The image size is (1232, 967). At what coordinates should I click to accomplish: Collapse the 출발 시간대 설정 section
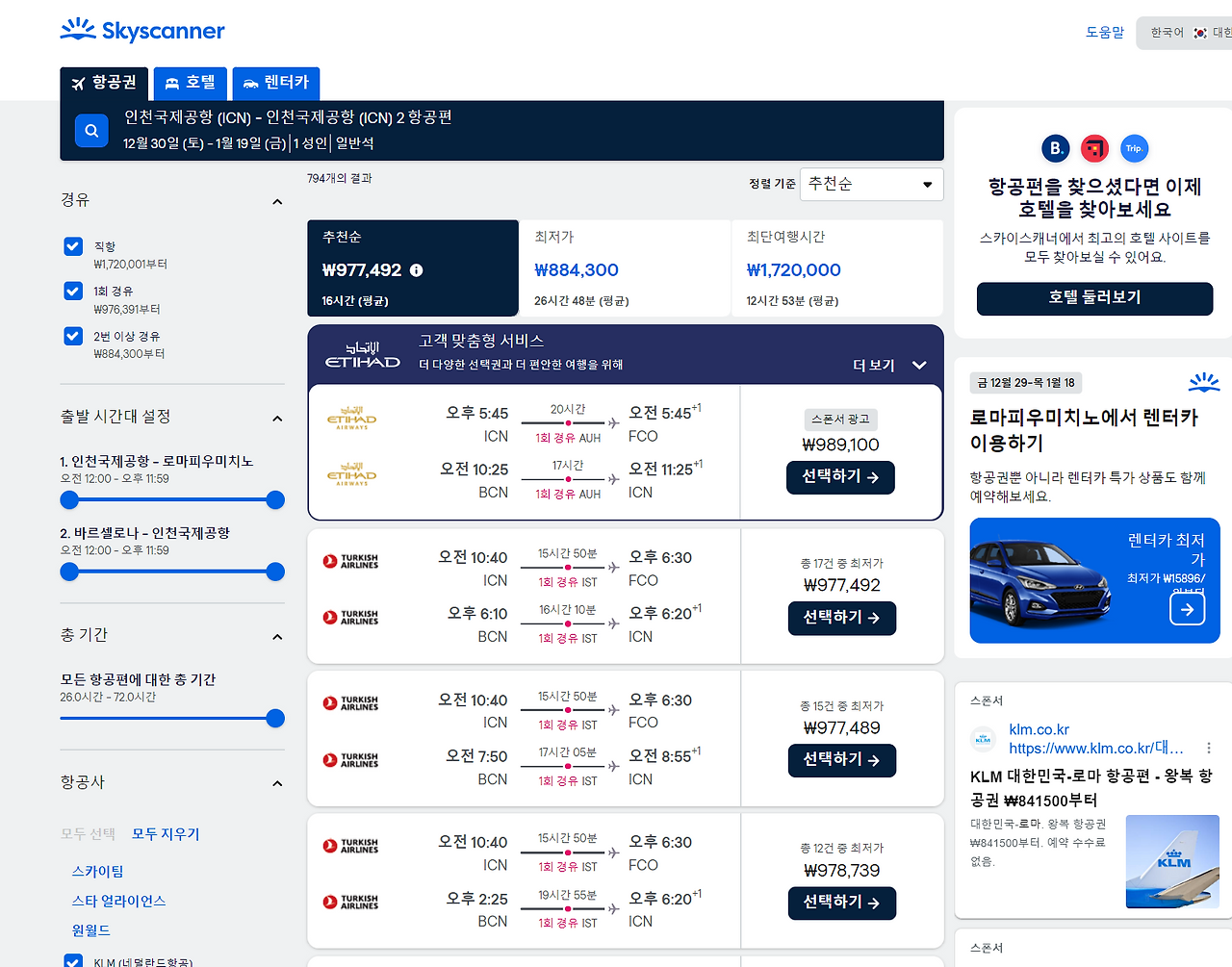pyautogui.click(x=277, y=418)
